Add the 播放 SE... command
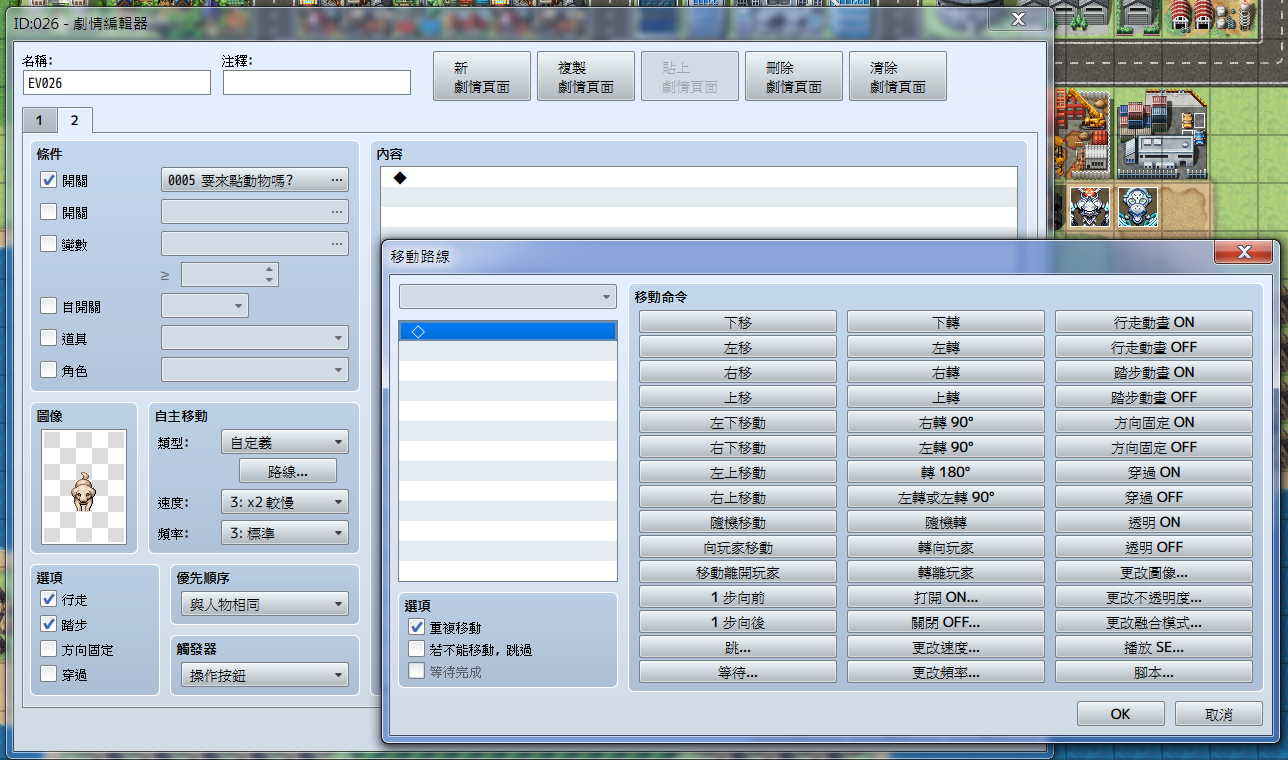The width and height of the screenshot is (1288, 760). (x=1154, y=647)
